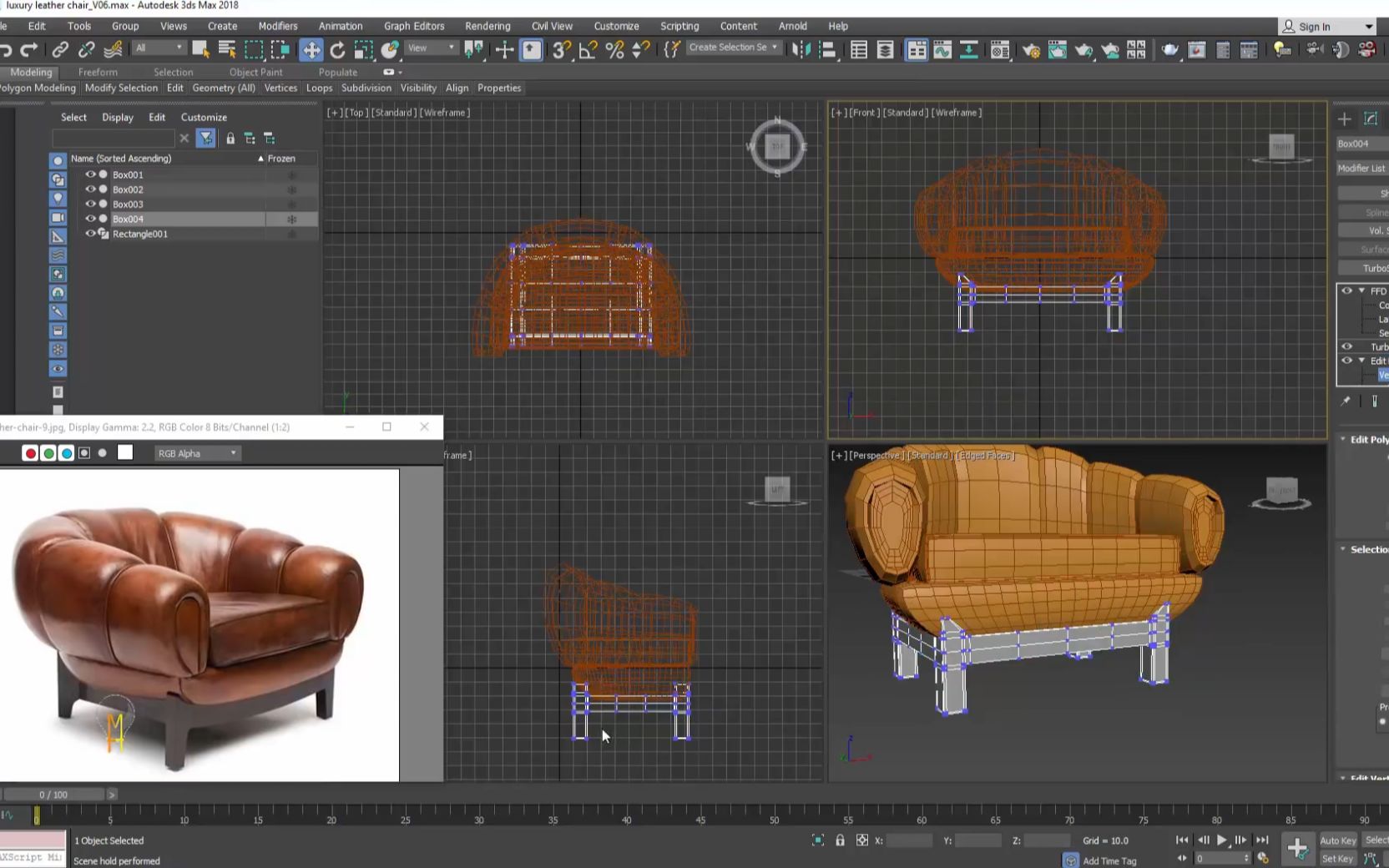Toggle visibility of Box002 in Scene Explorer
1389x868 pixels.
92,189
